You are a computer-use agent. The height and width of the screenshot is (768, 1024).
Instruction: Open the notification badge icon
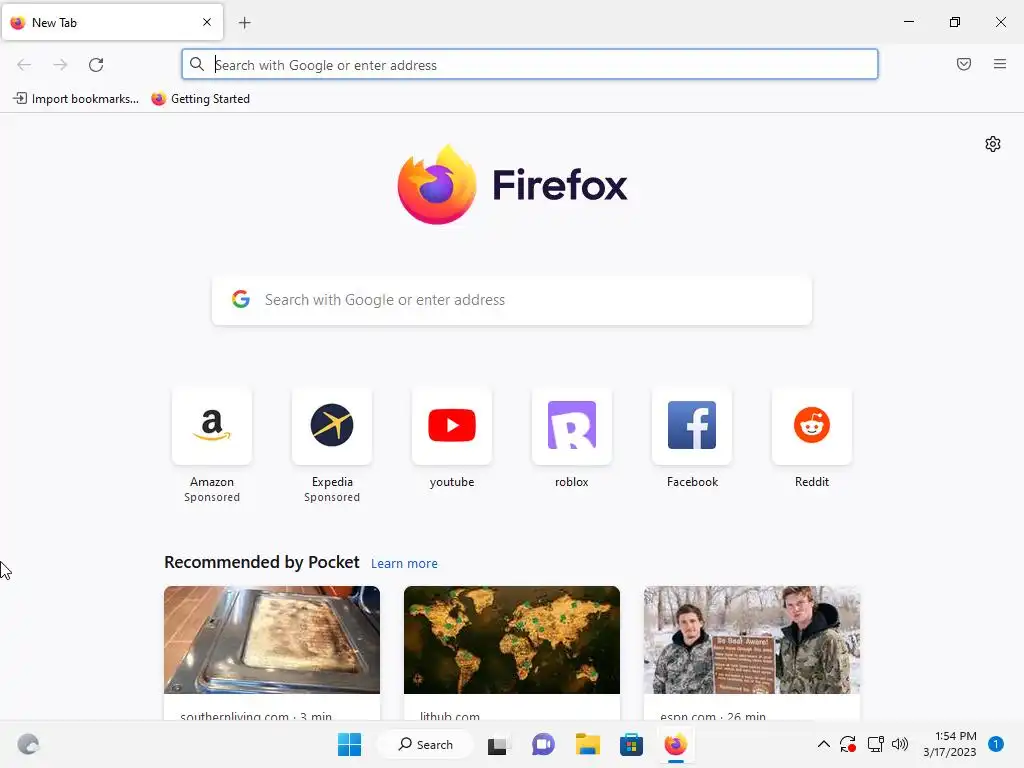pos(996,744)
